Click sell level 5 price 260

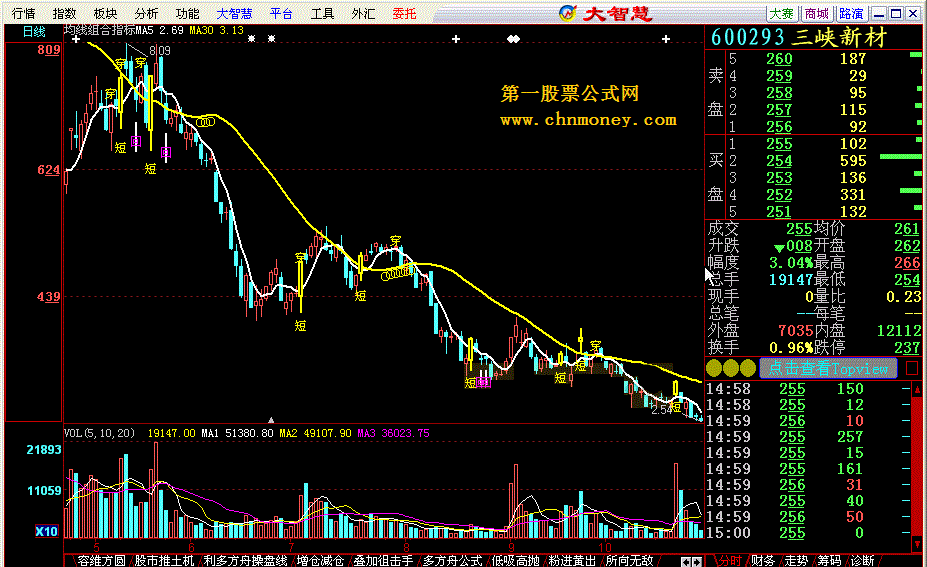(779, 59)
